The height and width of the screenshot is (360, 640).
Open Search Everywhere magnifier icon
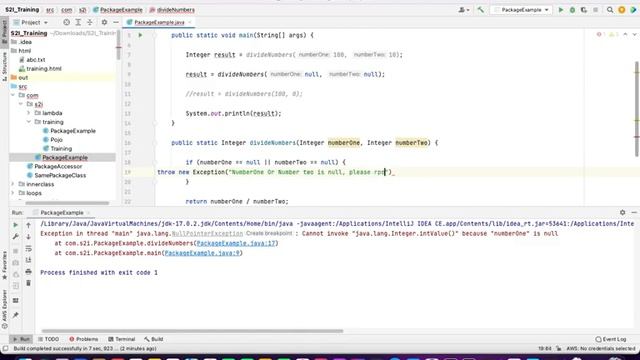[x=610, y=10]
